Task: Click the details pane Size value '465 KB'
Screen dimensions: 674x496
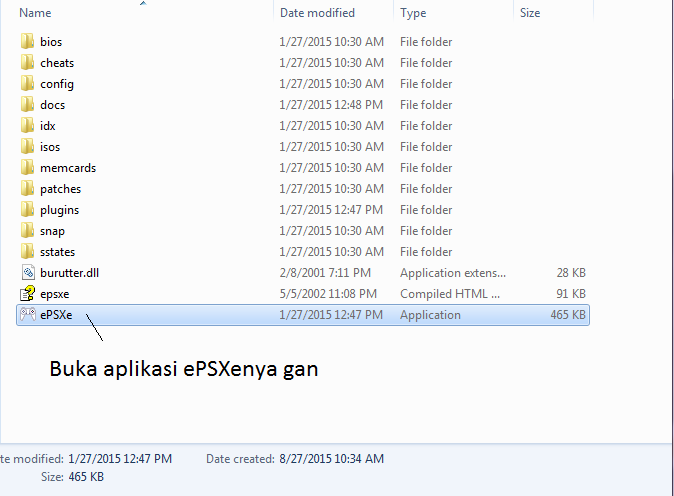Action: 86,477
